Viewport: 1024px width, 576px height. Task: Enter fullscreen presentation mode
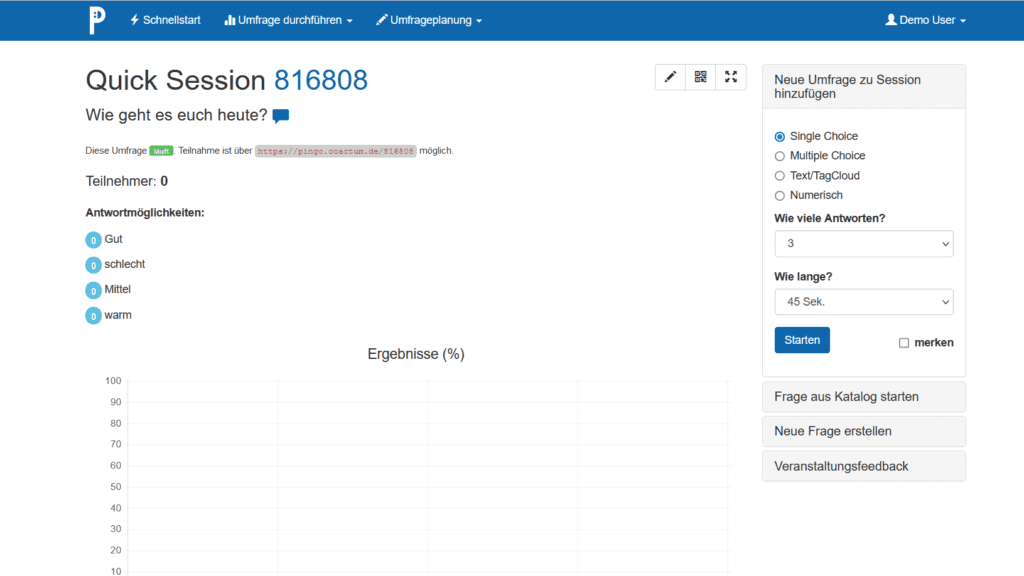pos(730,77)
